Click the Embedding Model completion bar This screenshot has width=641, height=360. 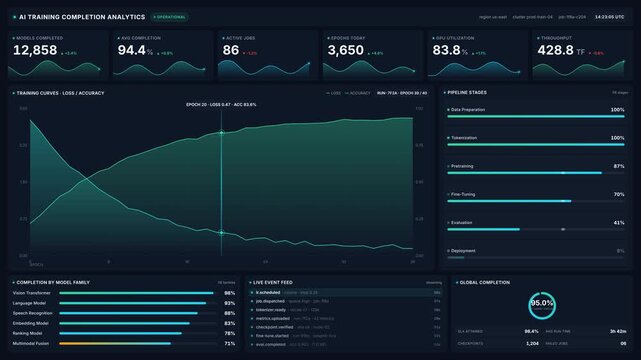pyautogui.click(x=138, y=323)
